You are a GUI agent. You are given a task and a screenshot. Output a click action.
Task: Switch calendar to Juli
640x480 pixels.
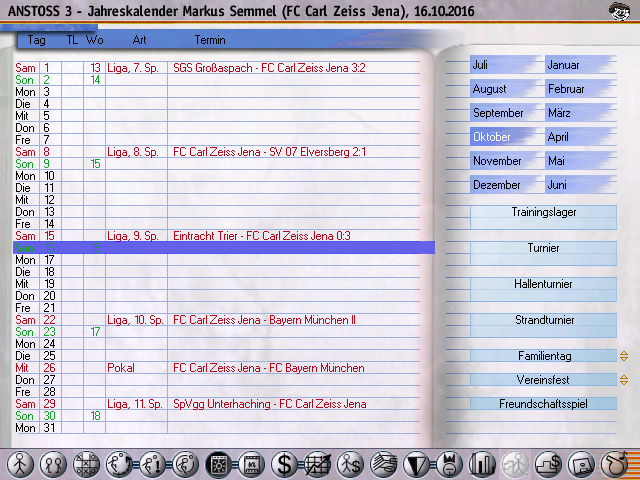[505, 65]
